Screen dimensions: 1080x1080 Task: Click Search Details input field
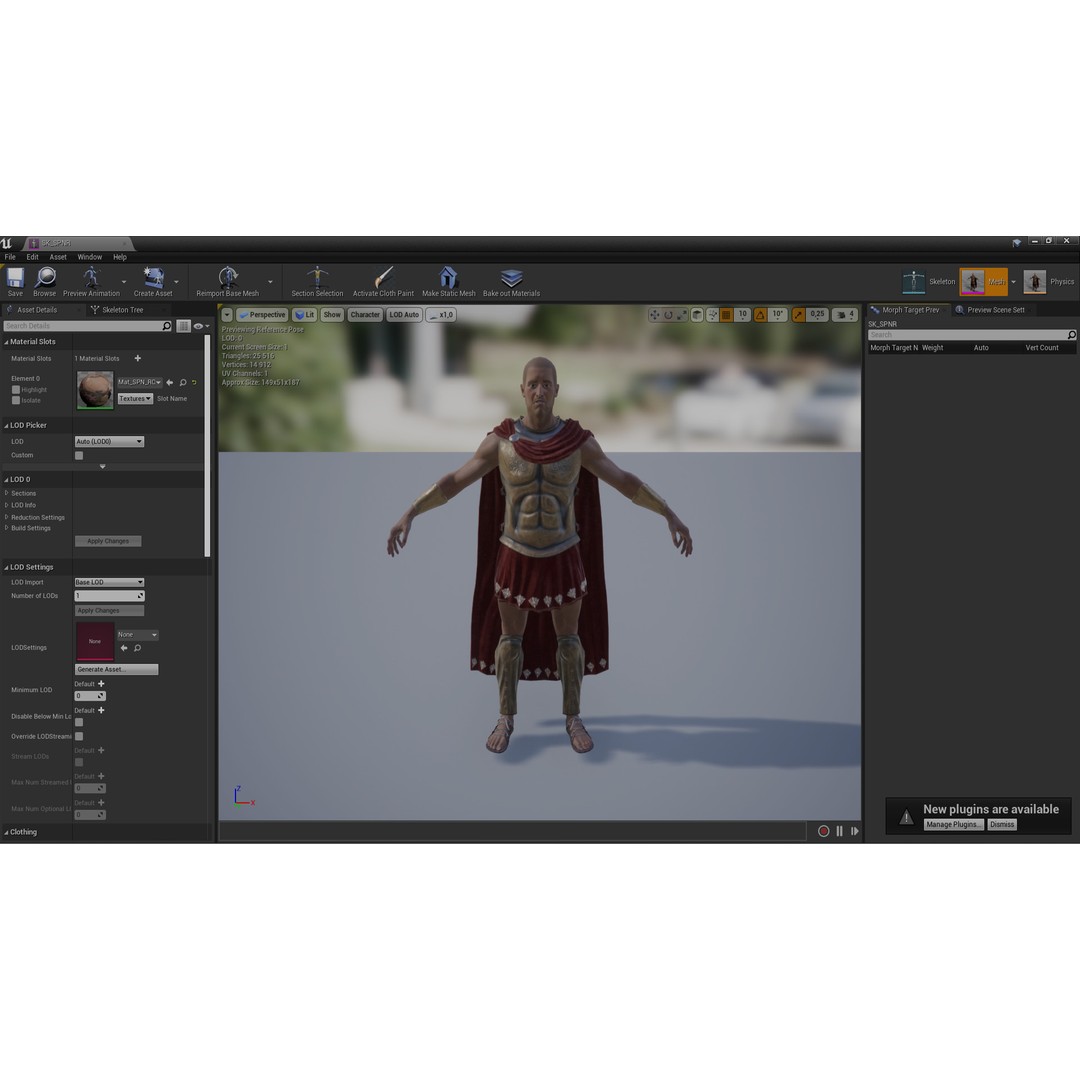(x=87, y=326)
